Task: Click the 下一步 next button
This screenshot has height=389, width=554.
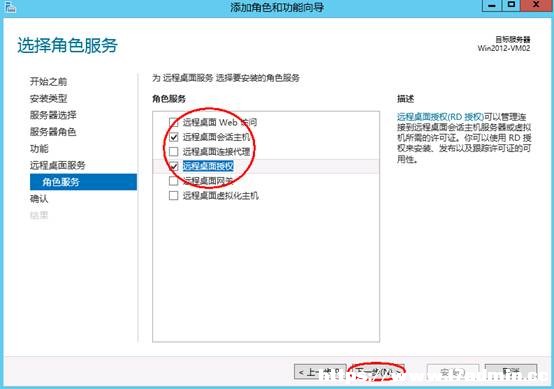Action: [x=377, y=372]
